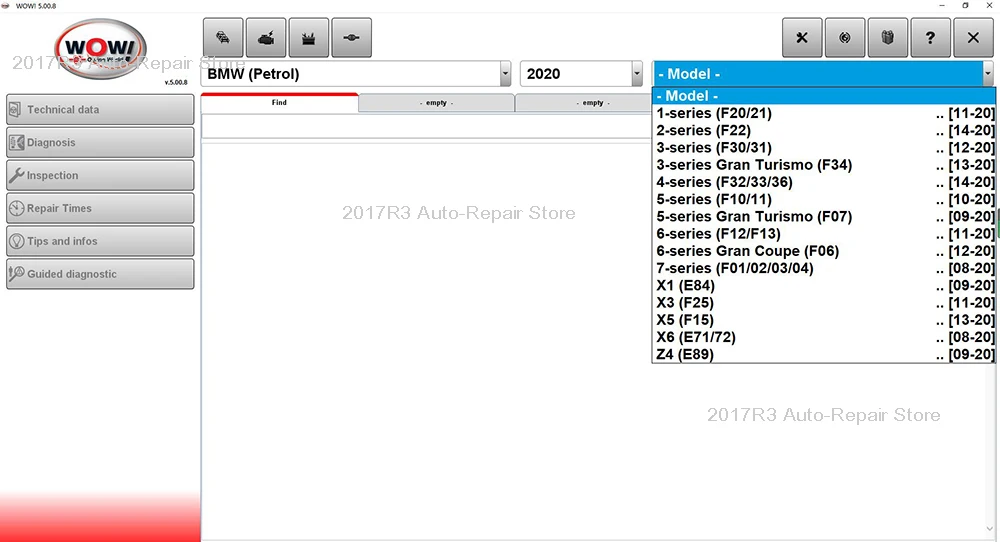The image size is (1000, 542).
Task: Choose 3-series (F30/31) model
Action: coord(823,147)
